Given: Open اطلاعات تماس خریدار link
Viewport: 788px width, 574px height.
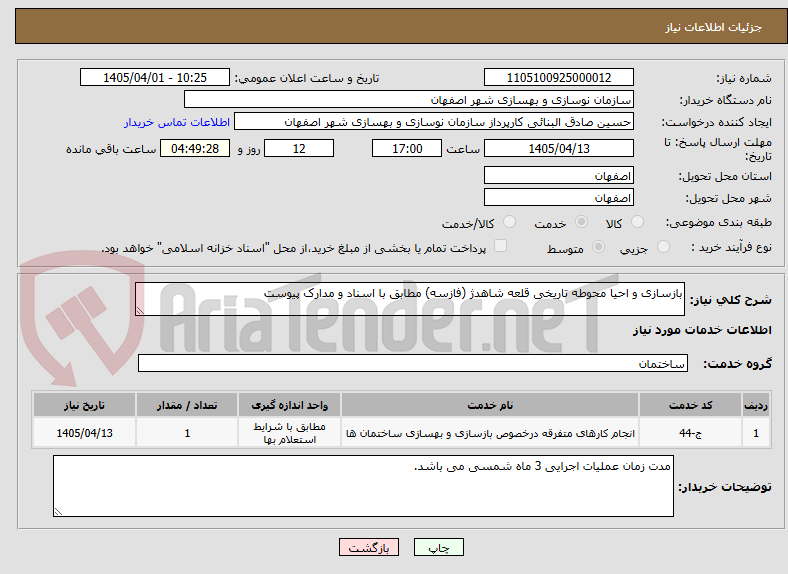Looking at the screenshot, I should [x=177, y=122].
